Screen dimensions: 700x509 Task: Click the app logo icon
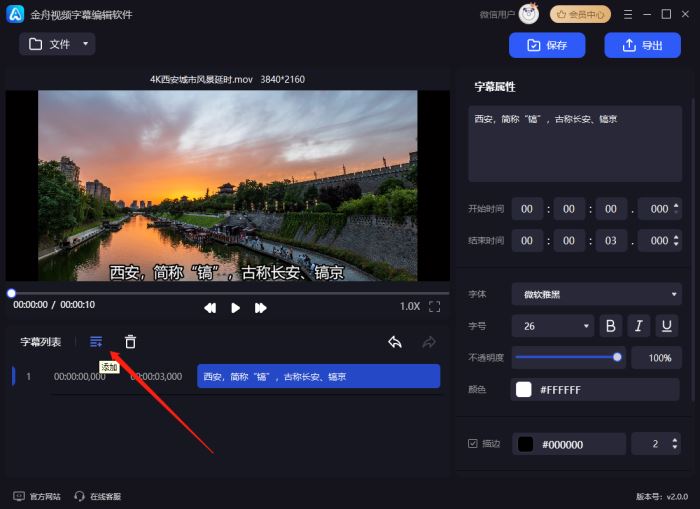click(16, 14)
